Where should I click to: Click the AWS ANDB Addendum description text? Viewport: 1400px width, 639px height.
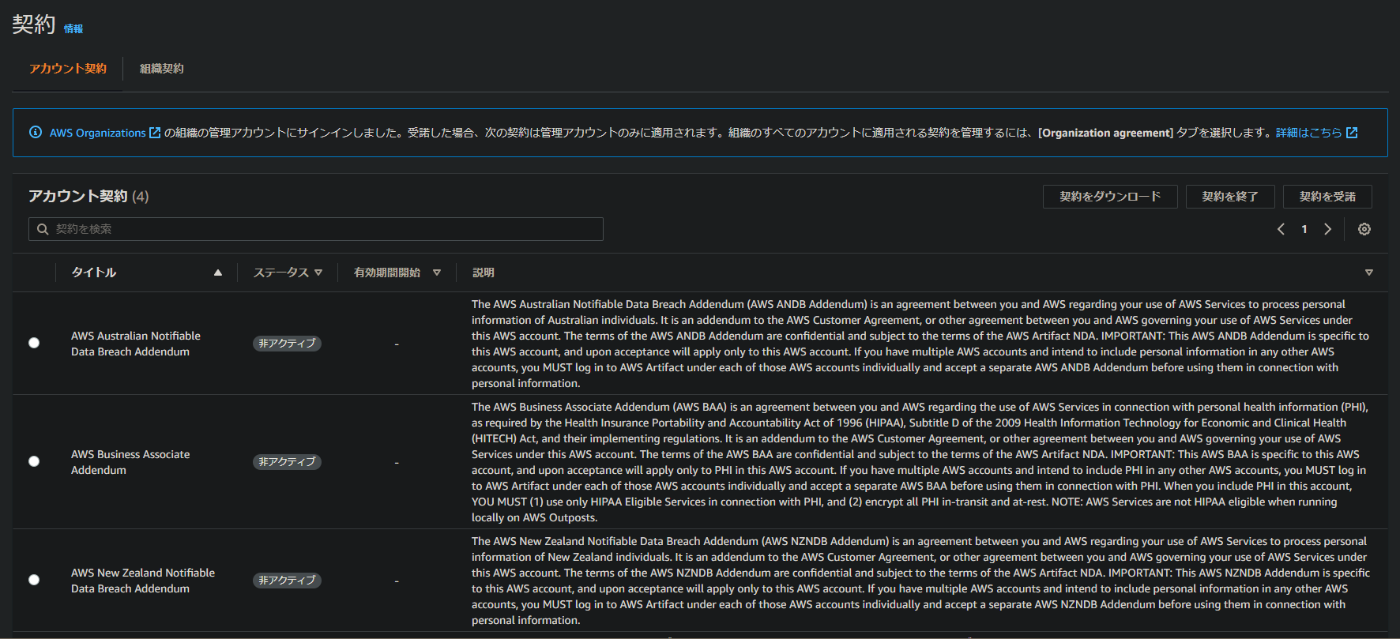click(920, 343)
